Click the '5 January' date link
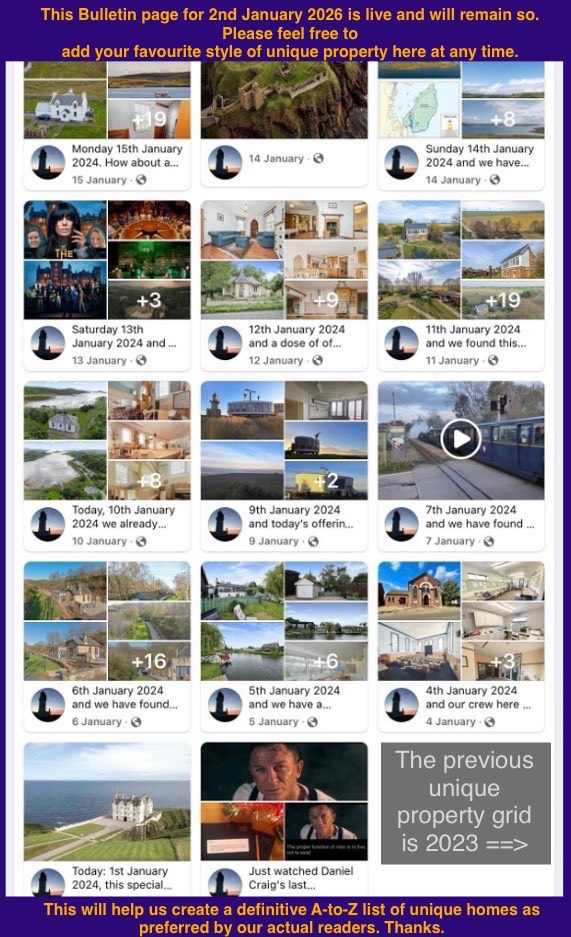Viewport: 571px width, 937px height. (x=274, y=722)
